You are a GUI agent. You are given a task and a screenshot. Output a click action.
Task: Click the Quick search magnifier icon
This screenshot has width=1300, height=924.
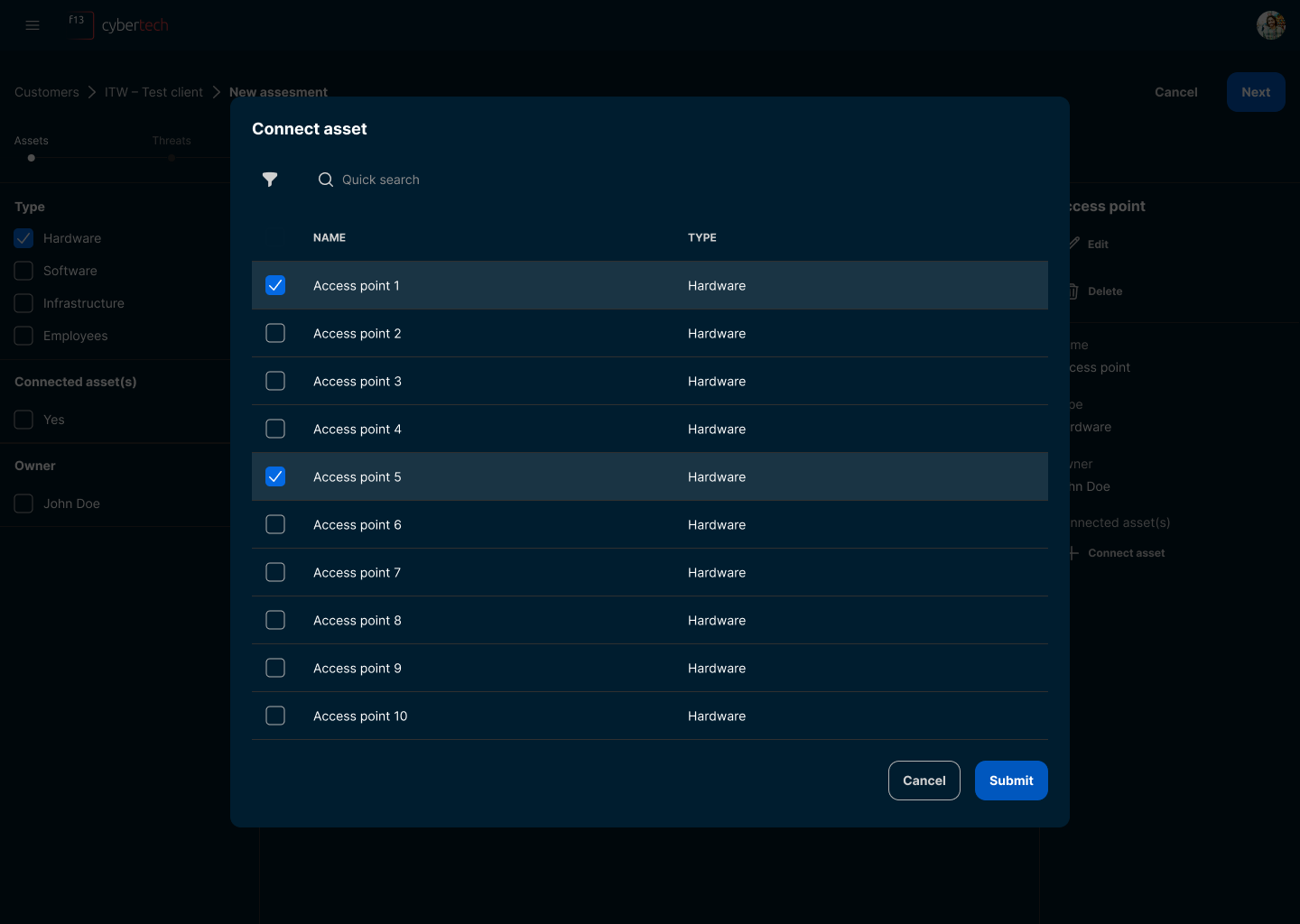tap(326, 180)
